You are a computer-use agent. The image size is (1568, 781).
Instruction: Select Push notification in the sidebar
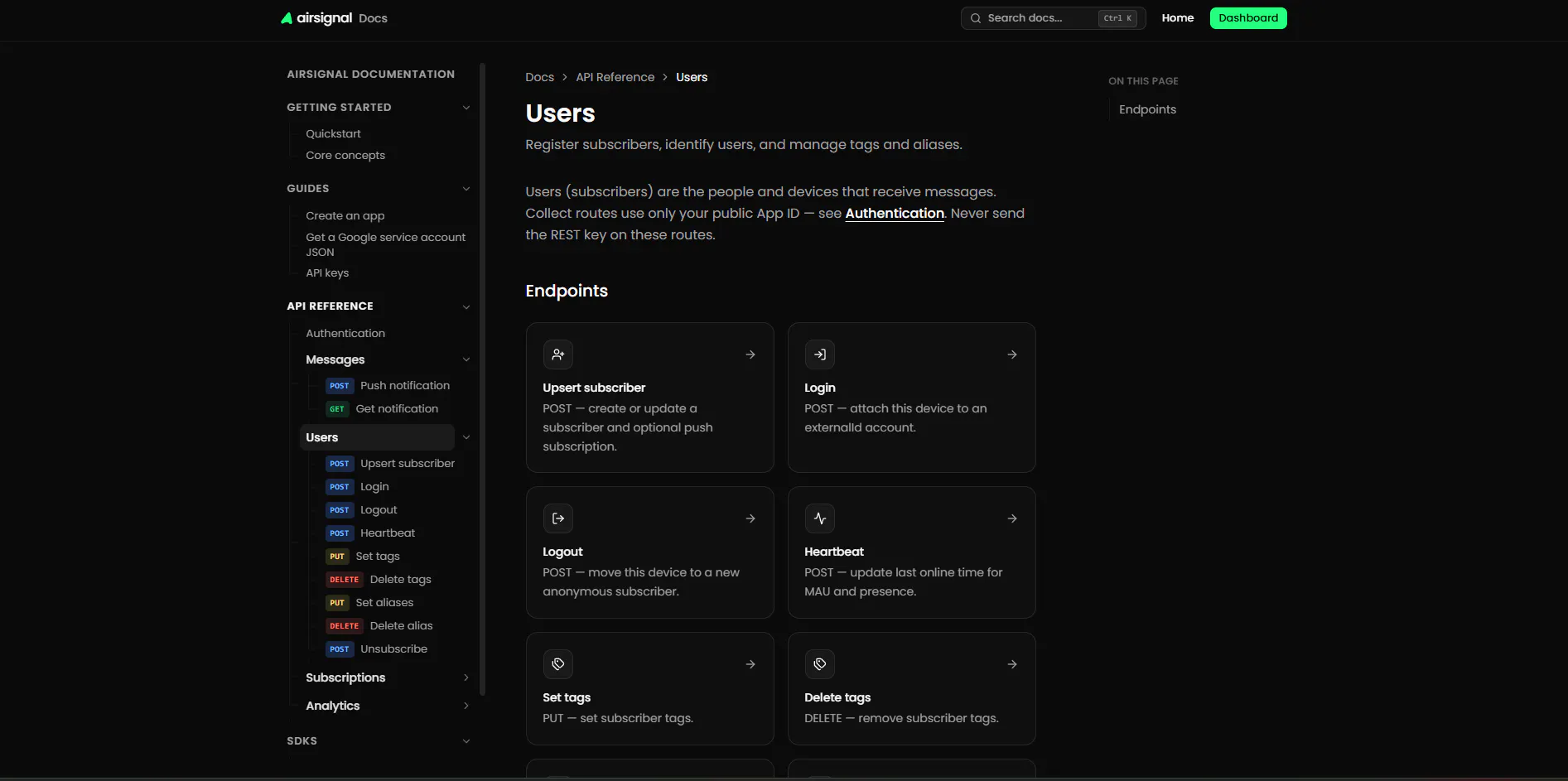click(x=405, y=386)
